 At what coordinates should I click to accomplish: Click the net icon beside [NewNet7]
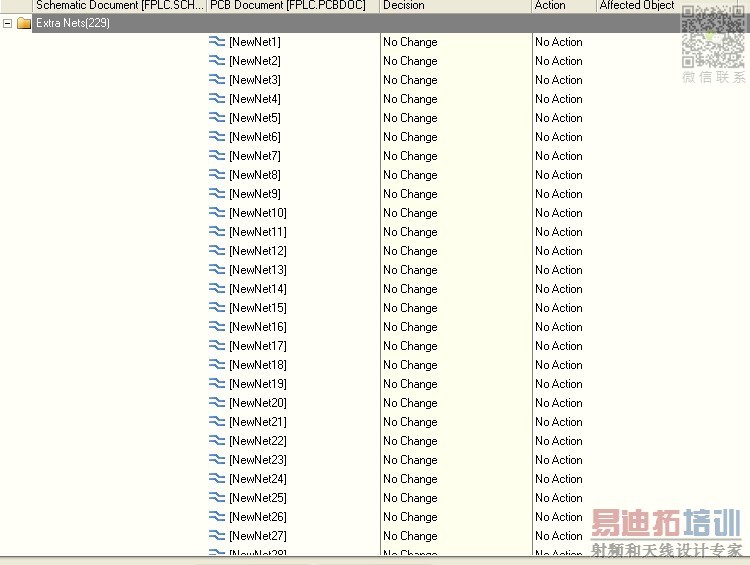coord(217,155)
